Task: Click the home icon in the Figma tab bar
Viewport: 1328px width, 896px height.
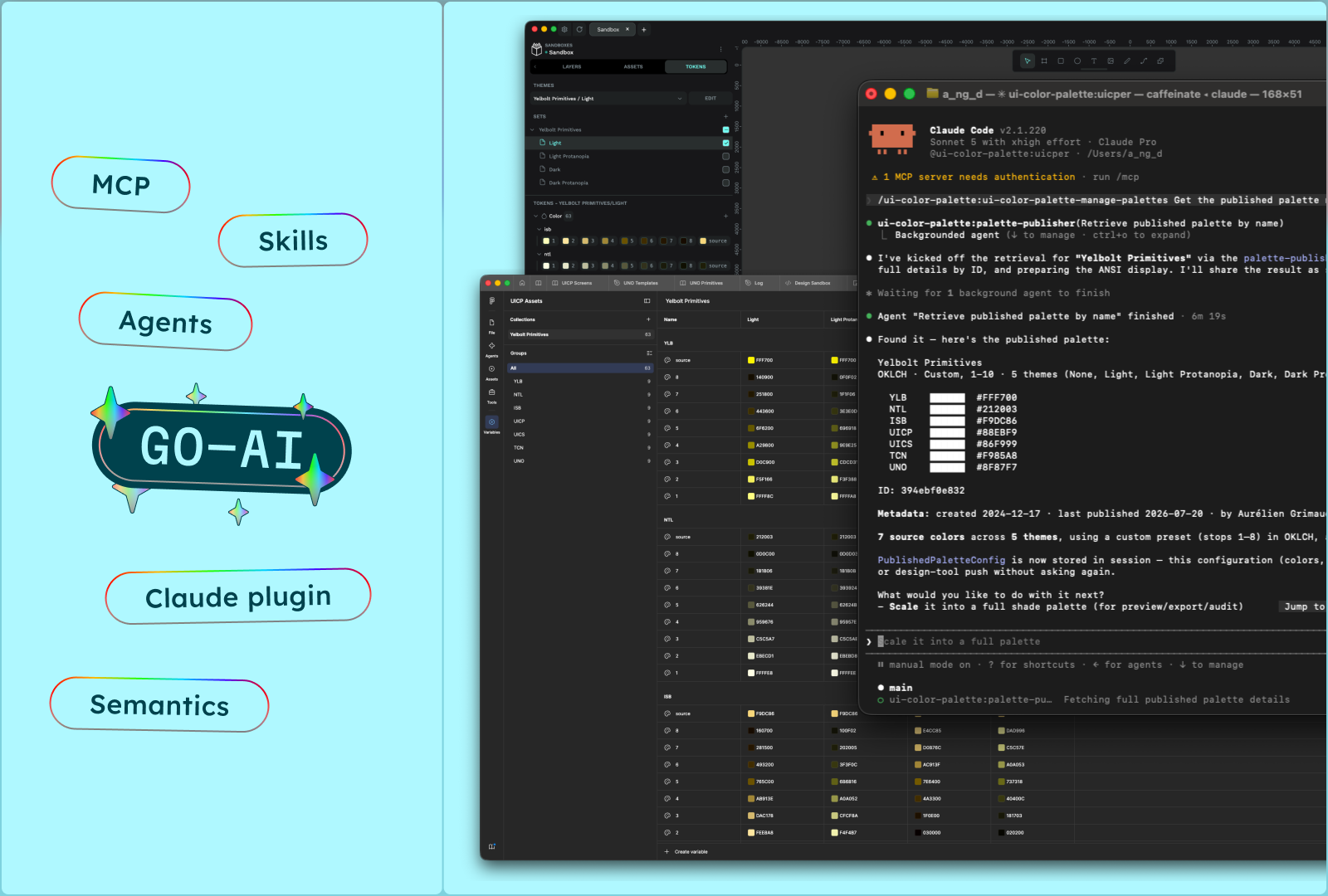Action: pyautogui.click(x=522, y=283)
